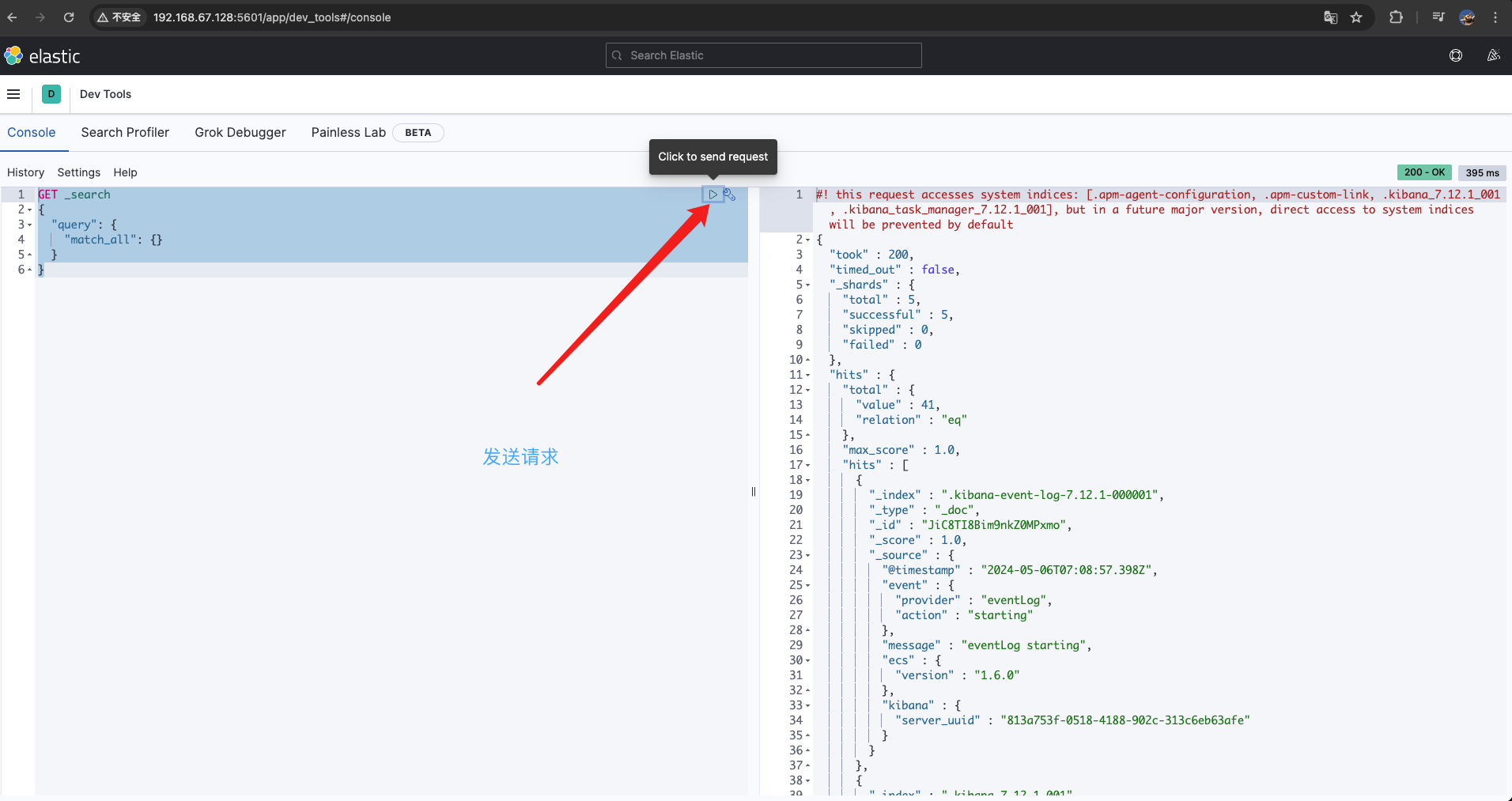This screenshot has width=1512, height=801.
Task: Click the "timed_out" : false line
Action: [x=894, y=270]
